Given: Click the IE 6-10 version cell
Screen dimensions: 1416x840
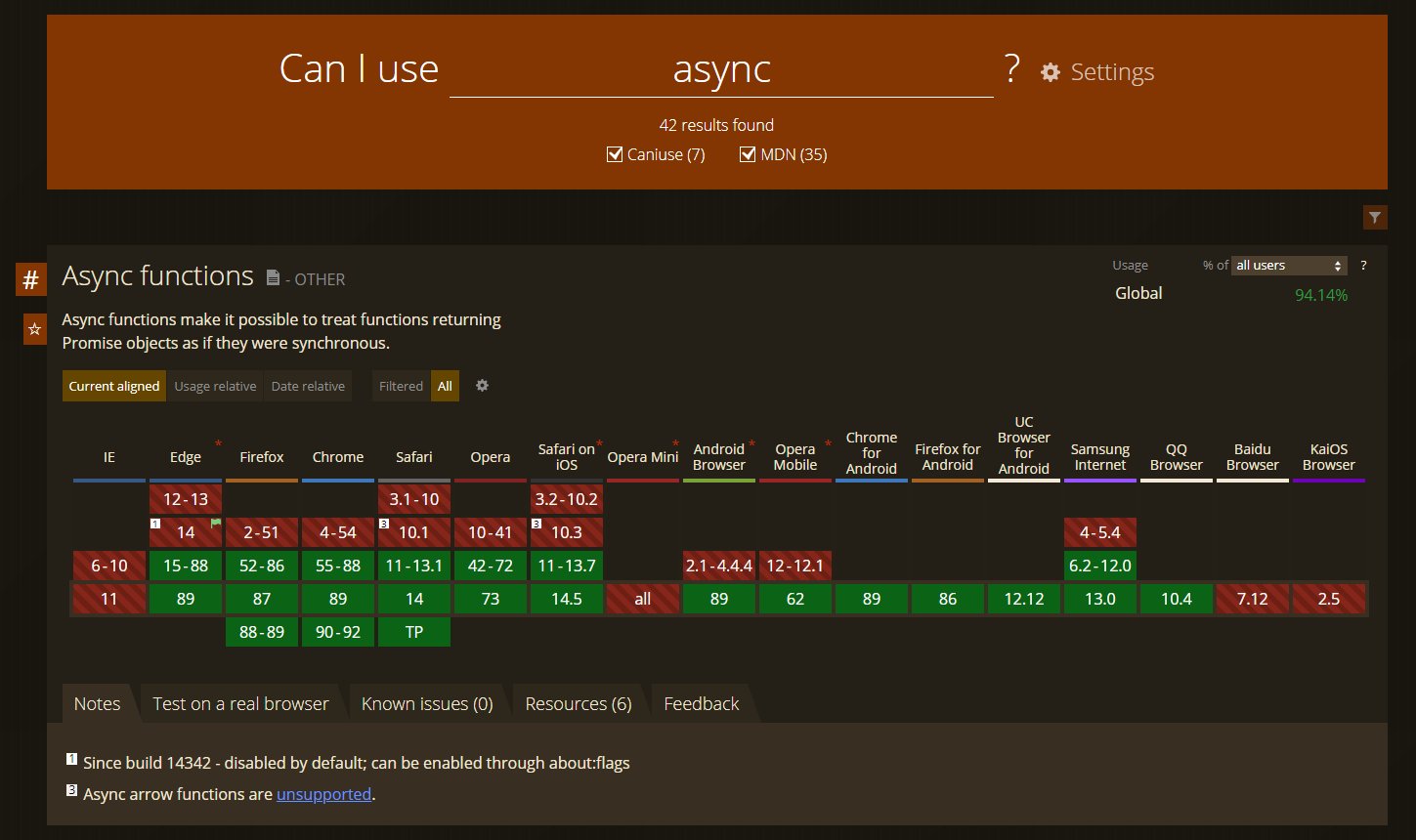Looking at the screenshot, I should pyautogui.click(x=109, y=566).
